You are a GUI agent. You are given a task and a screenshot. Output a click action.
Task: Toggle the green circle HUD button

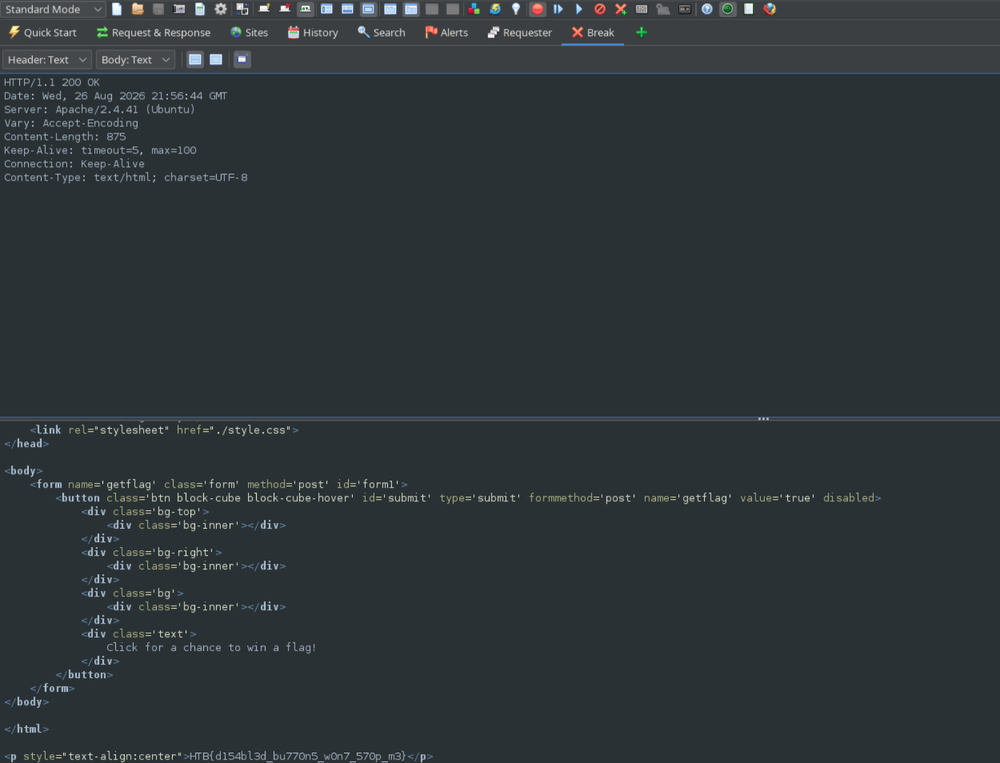coord(728,9)
